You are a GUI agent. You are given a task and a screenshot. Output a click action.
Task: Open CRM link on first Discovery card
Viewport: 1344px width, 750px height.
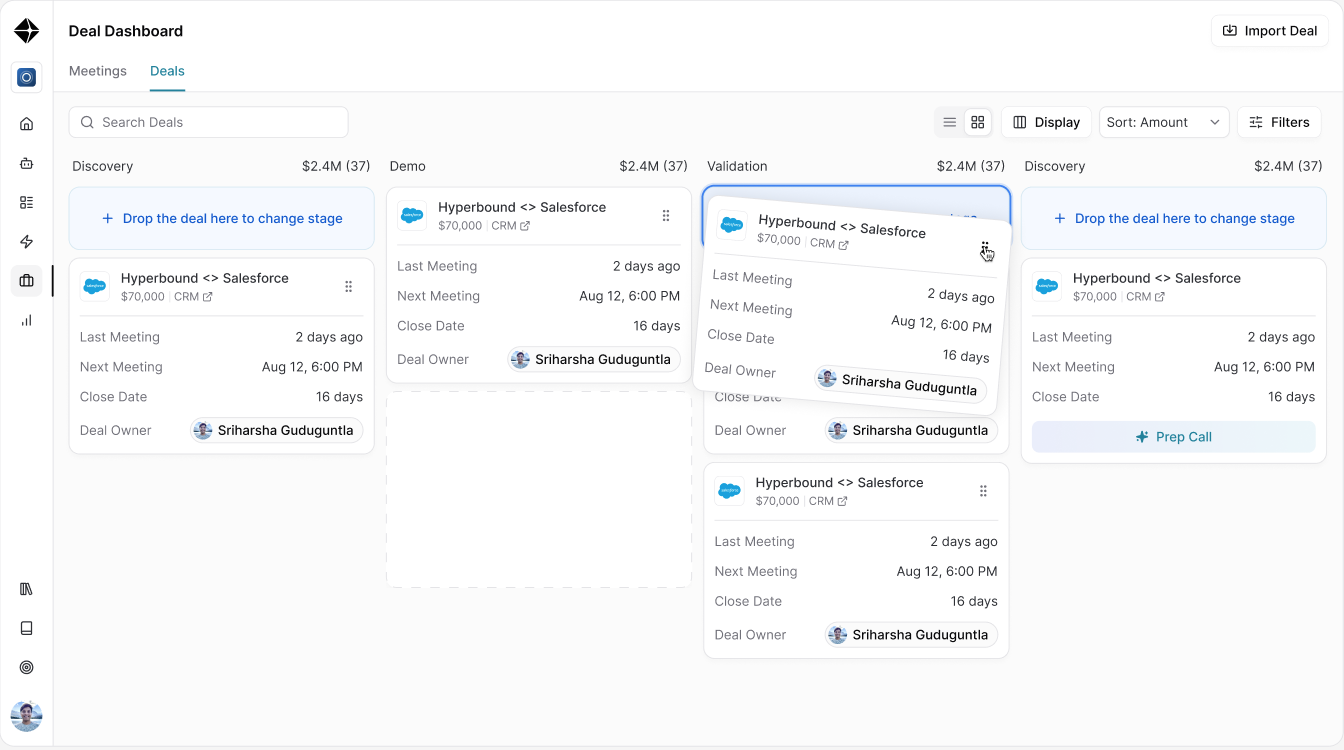pyautogui.click(x=193, y=297)
